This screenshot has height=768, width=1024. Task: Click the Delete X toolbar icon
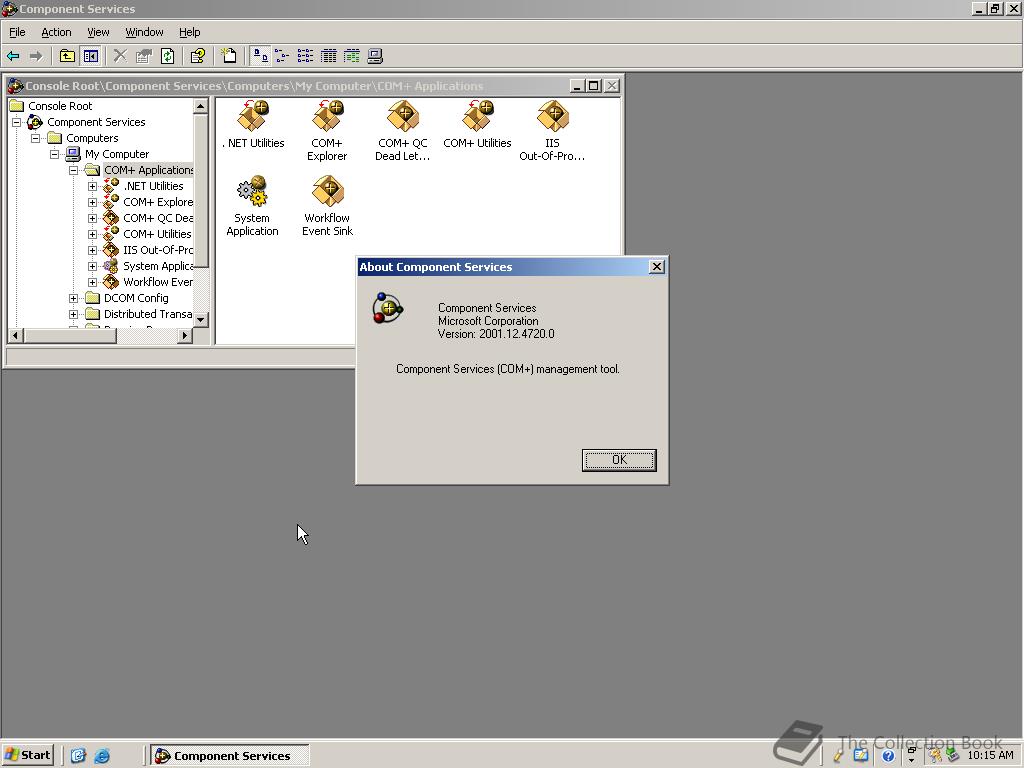tap(120, 56)
